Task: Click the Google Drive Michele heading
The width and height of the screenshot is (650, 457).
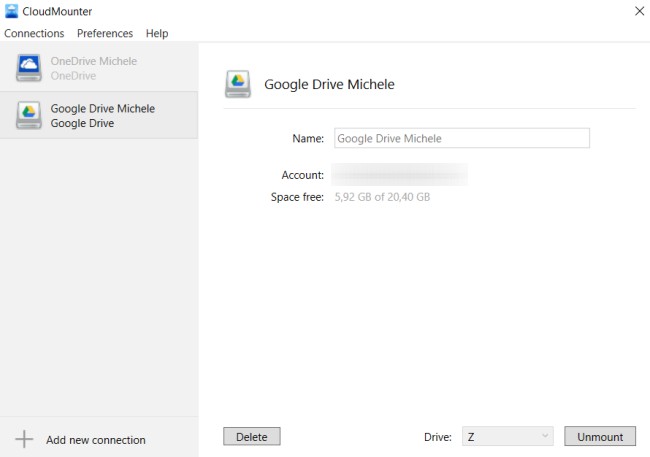Action: point(330,84)
